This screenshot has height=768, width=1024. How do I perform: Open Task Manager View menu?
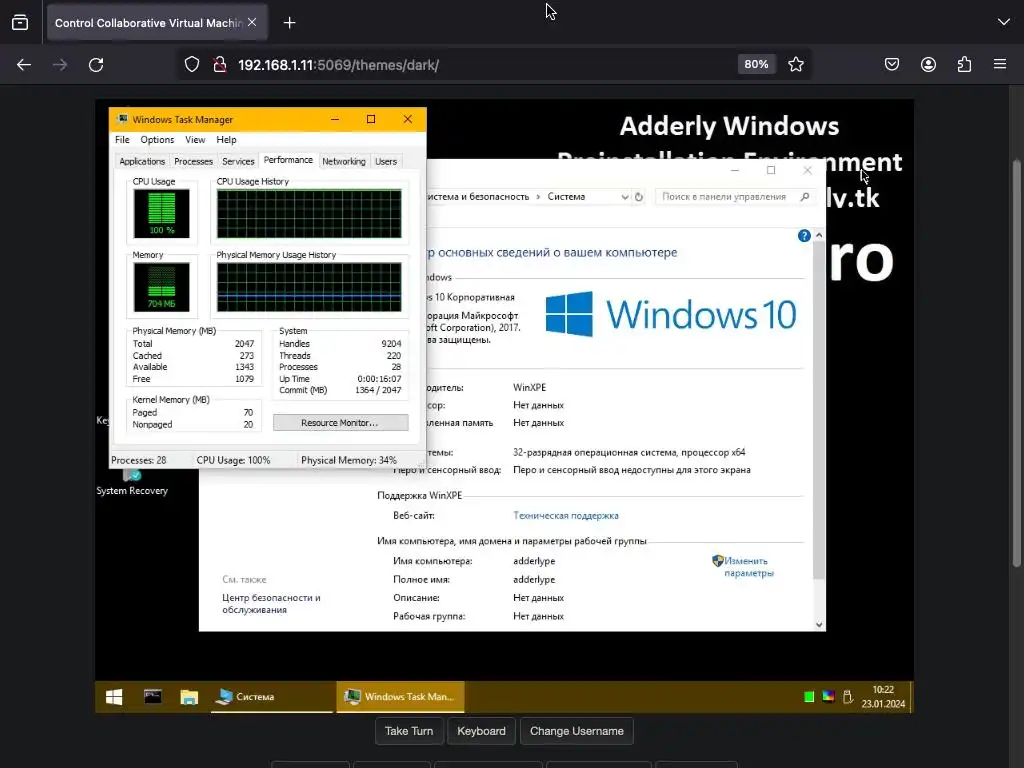coord(195,140)
